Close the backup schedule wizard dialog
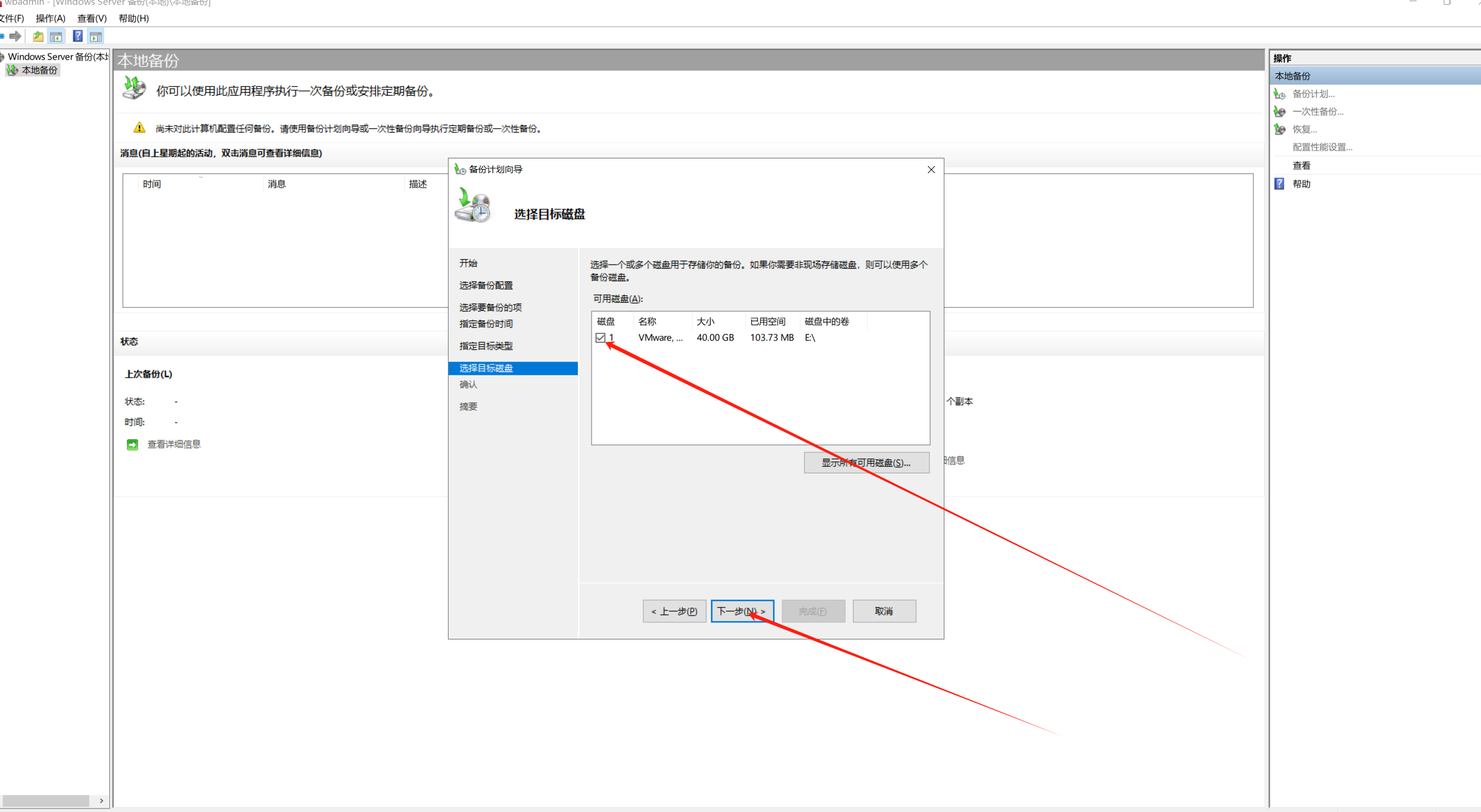 (x=931, y=170)
